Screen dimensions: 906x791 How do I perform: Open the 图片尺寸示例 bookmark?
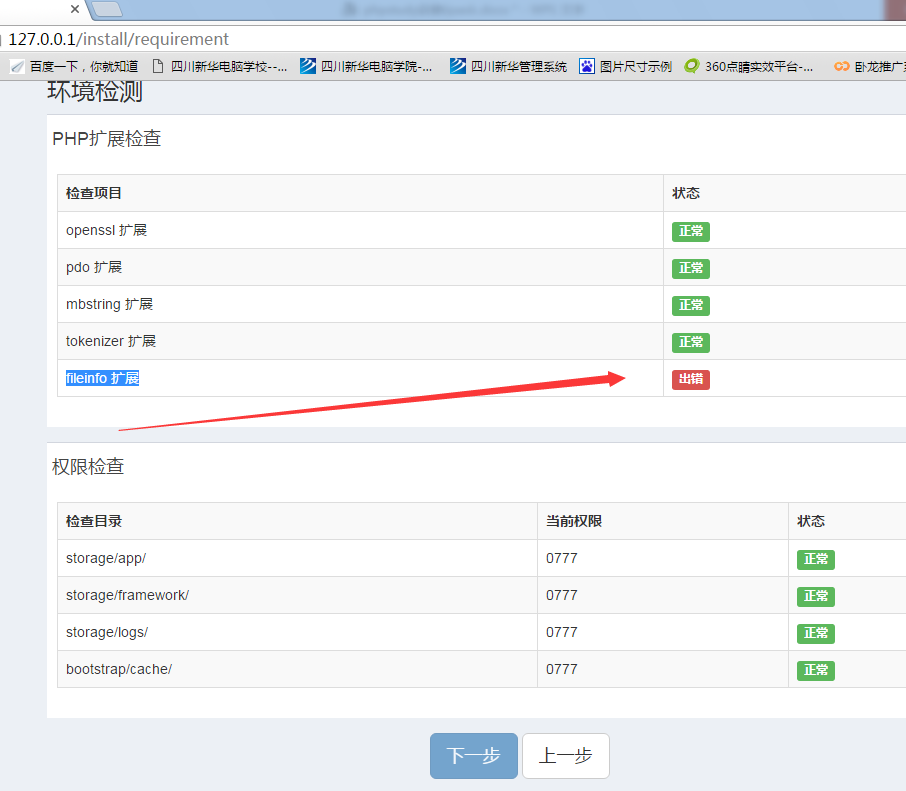626,67
